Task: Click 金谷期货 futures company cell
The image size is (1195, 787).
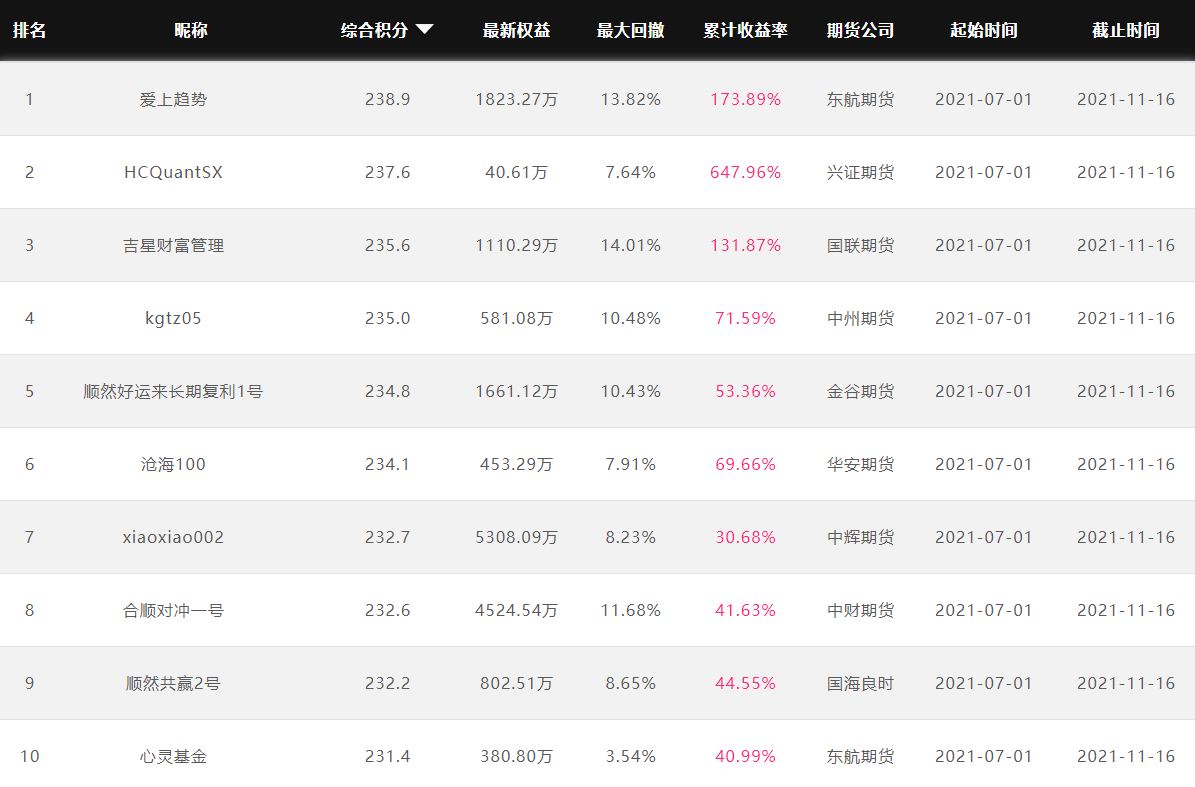Action: 860,392
